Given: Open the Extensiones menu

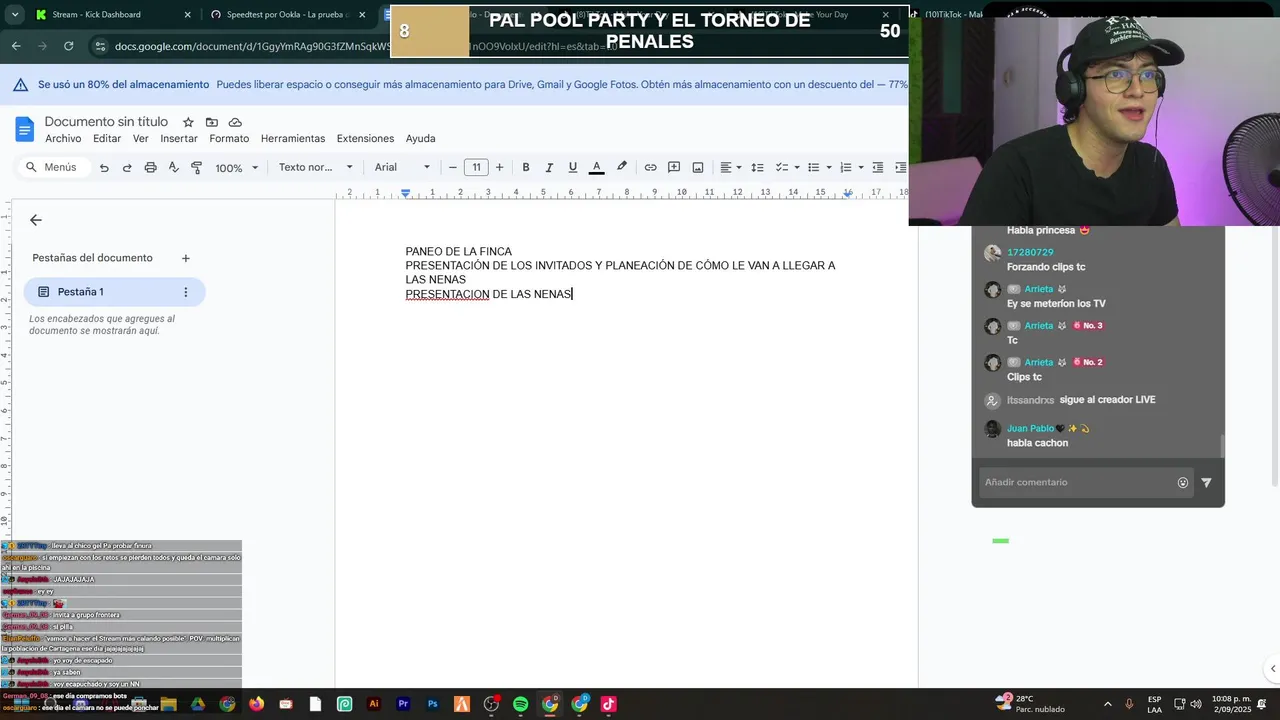Looking at the screenshot, I should (365, 139).
